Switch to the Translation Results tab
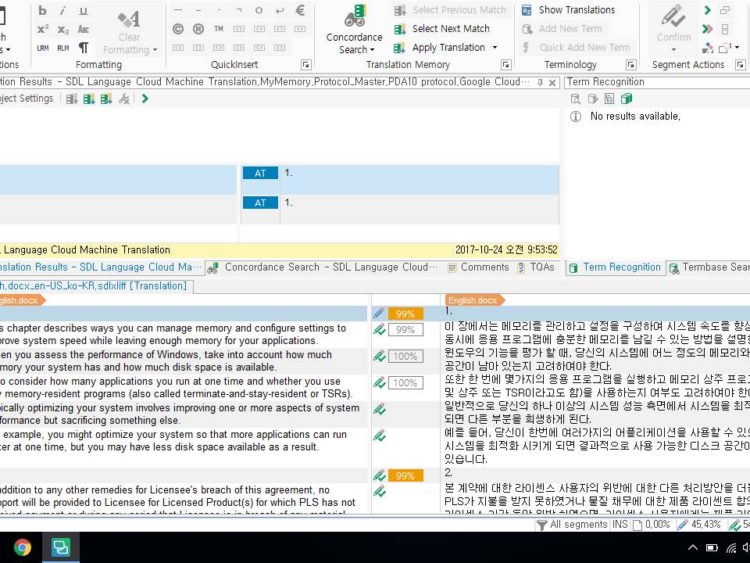 [x=99, y=267]
